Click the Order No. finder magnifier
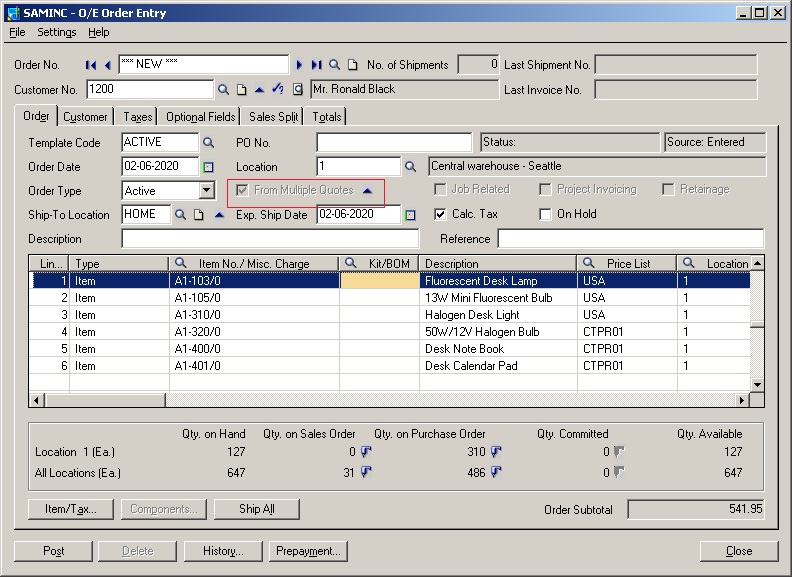 click(335, 65)
